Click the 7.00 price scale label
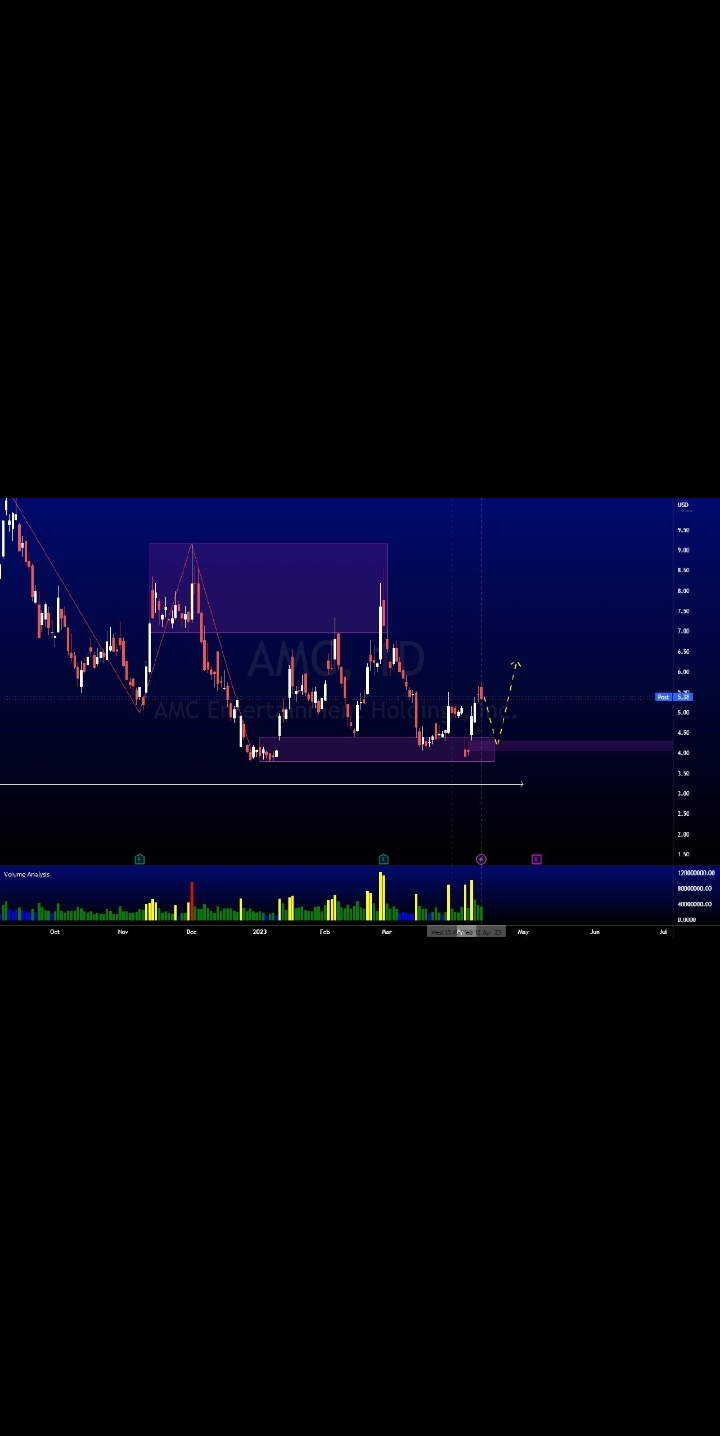The image size is (720, 1436). coord(683,631)
